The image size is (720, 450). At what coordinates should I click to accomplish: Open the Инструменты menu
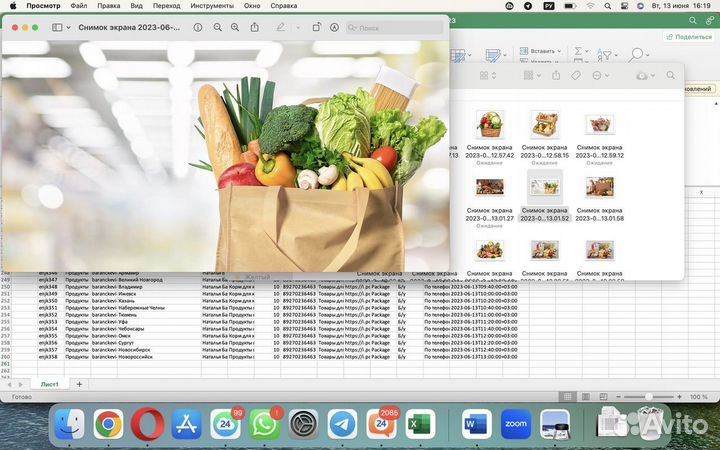[x=212, y=6]
